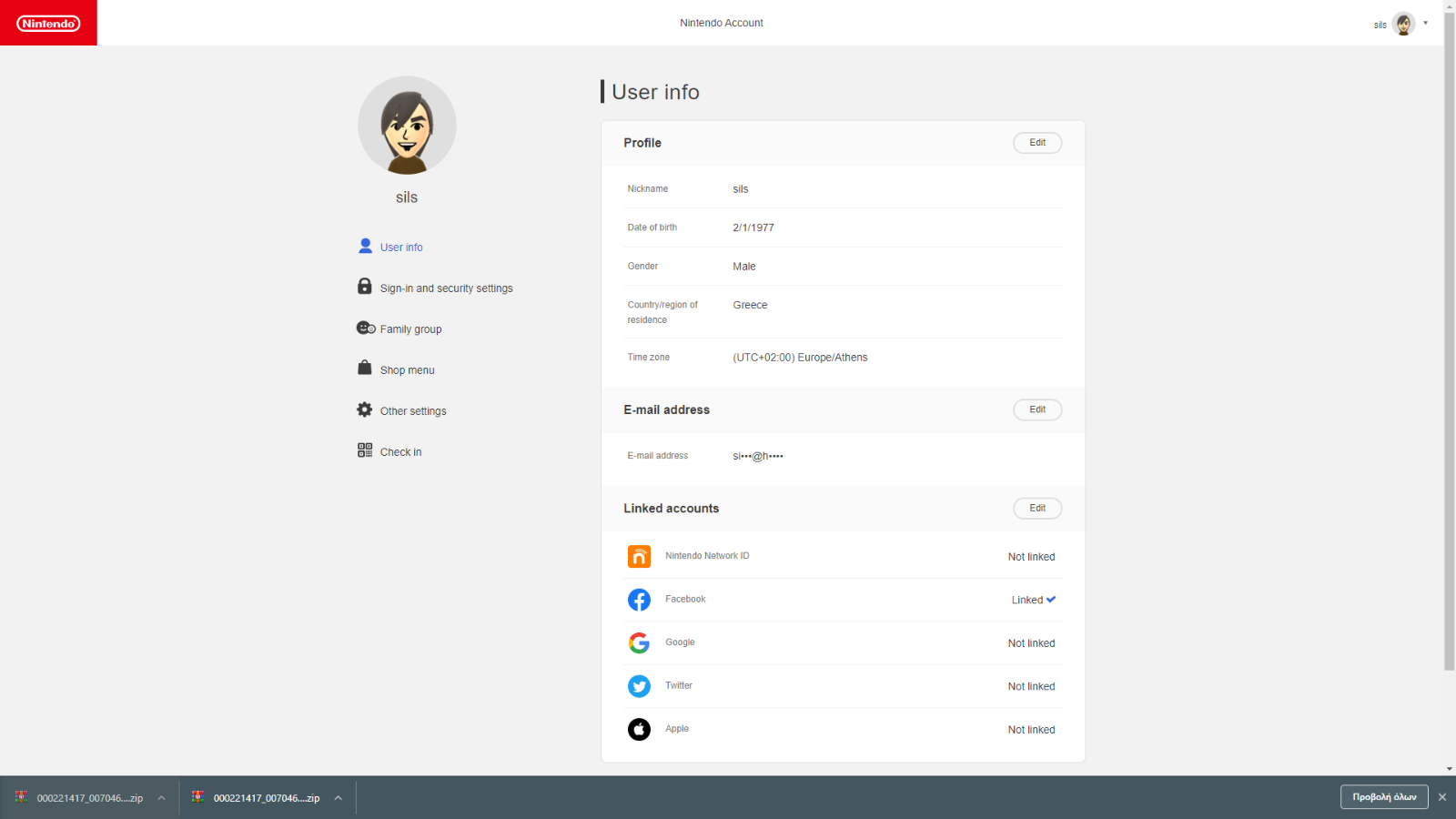Image resolution: width=1456 pixels, height=819 pixels.
Task: Click the Google Not linked status
Action: (x=1031, y=643)
